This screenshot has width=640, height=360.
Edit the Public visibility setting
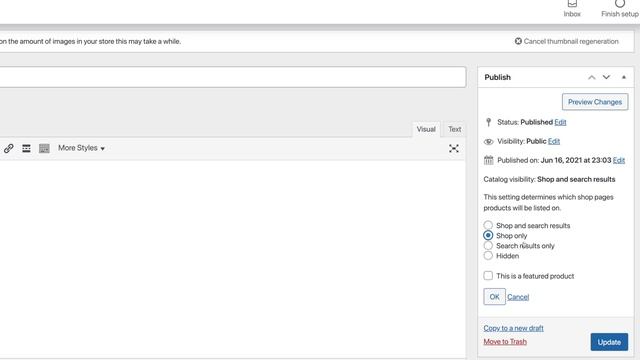tap(553, 141)
